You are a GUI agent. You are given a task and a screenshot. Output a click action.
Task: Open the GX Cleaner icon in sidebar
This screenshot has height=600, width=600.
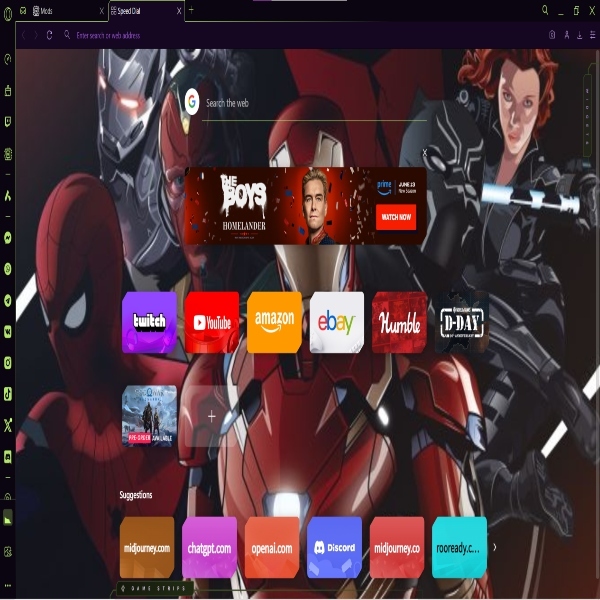tap(8, 91)
